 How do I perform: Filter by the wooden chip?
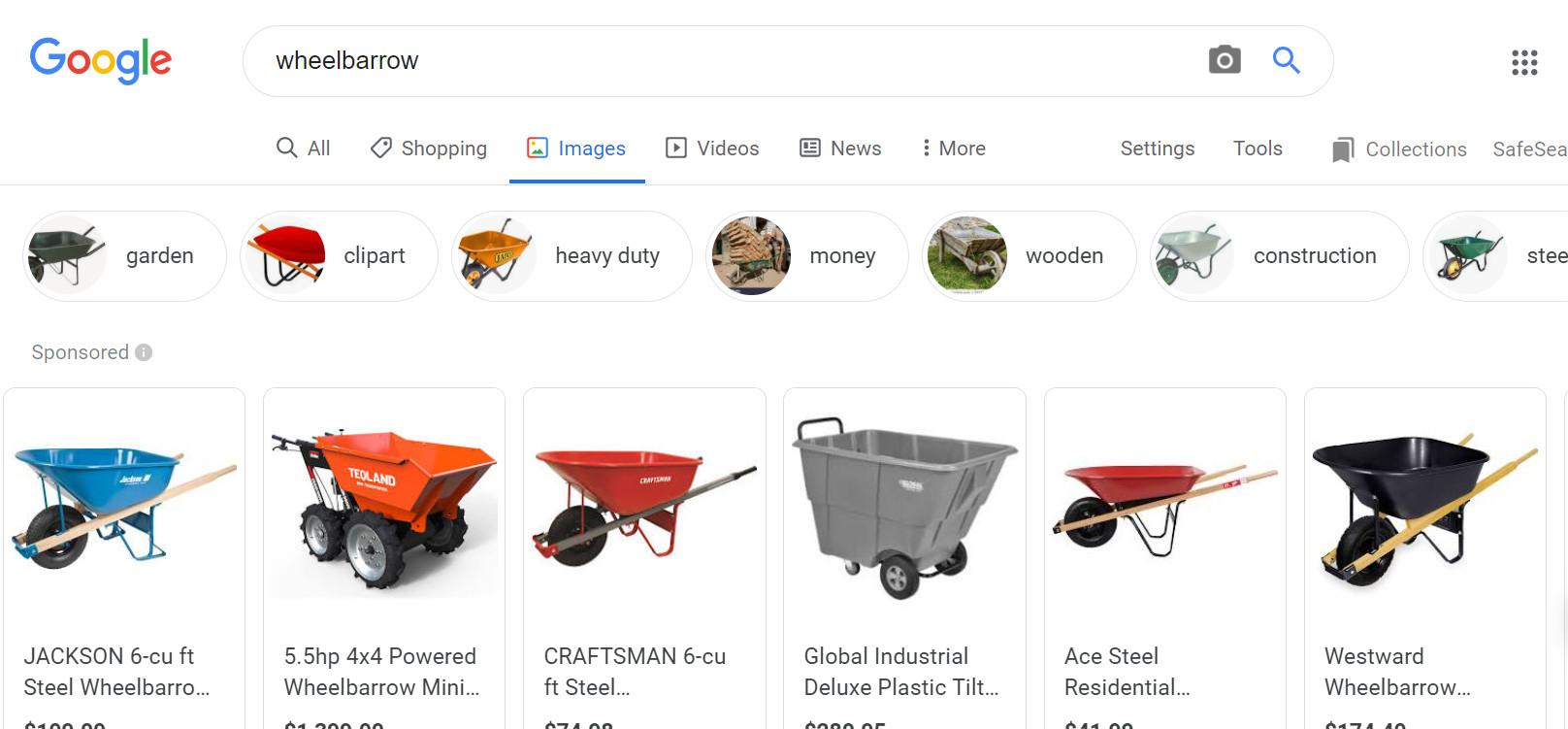click(x=1029, y=256)
